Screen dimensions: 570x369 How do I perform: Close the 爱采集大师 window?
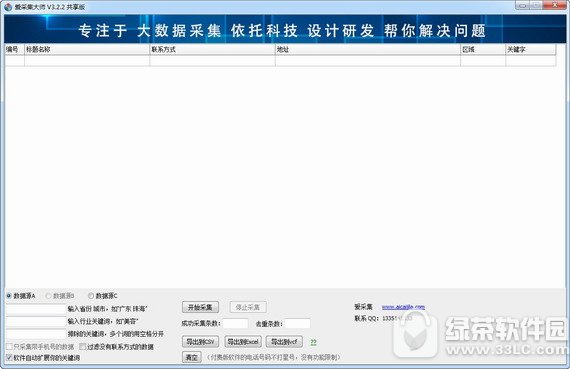pos(554,5)
